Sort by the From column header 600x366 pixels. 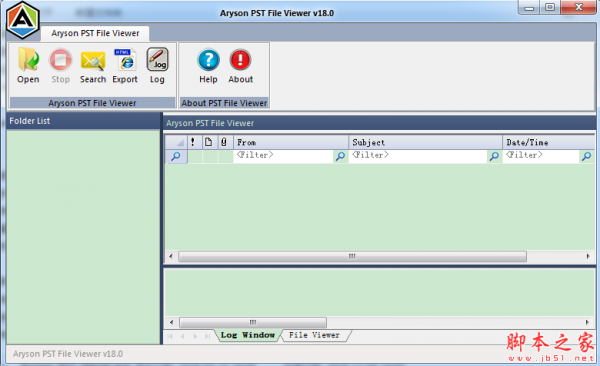click(291, 142)
